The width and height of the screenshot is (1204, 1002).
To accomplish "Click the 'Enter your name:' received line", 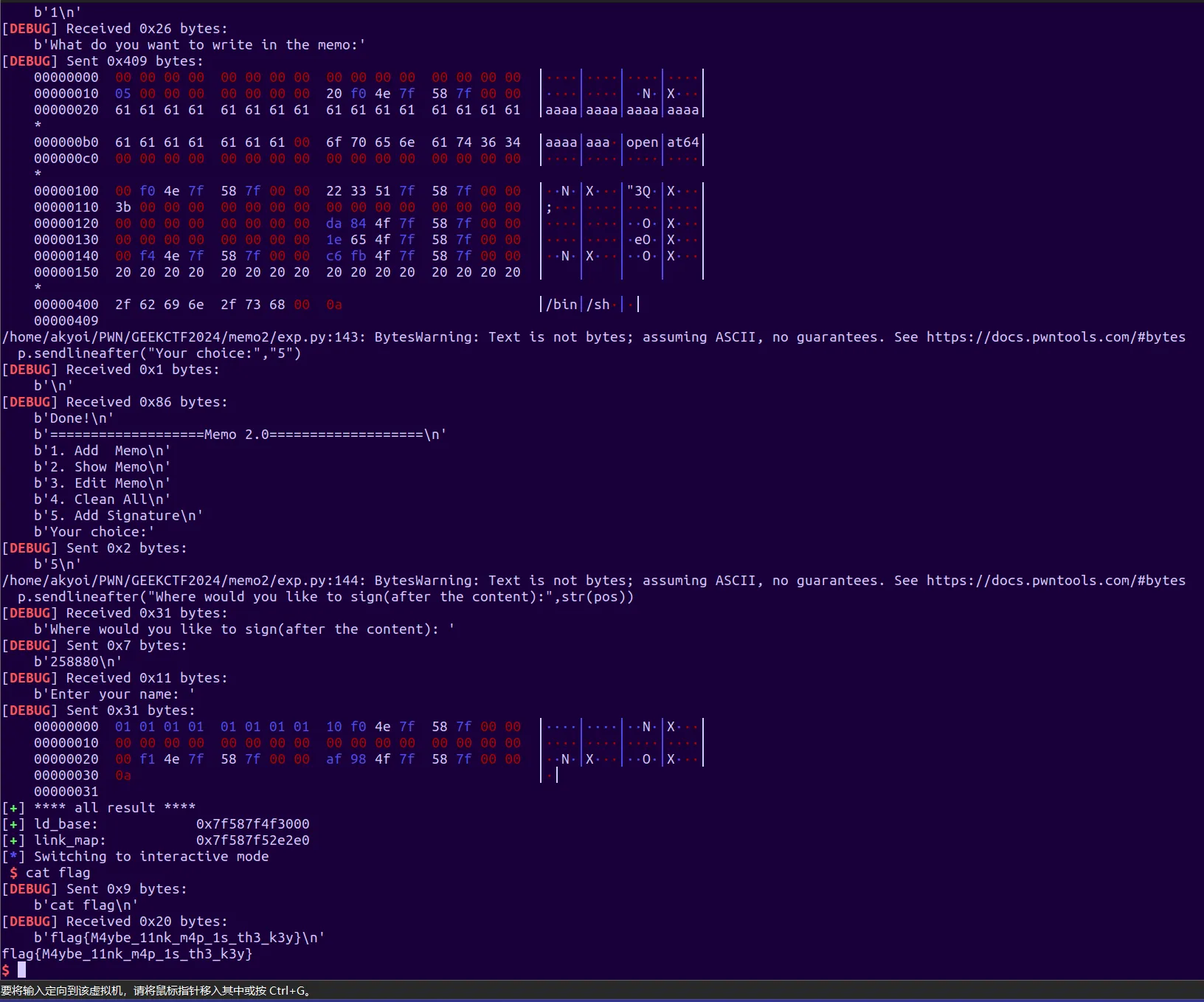I will tap(114, 694).
